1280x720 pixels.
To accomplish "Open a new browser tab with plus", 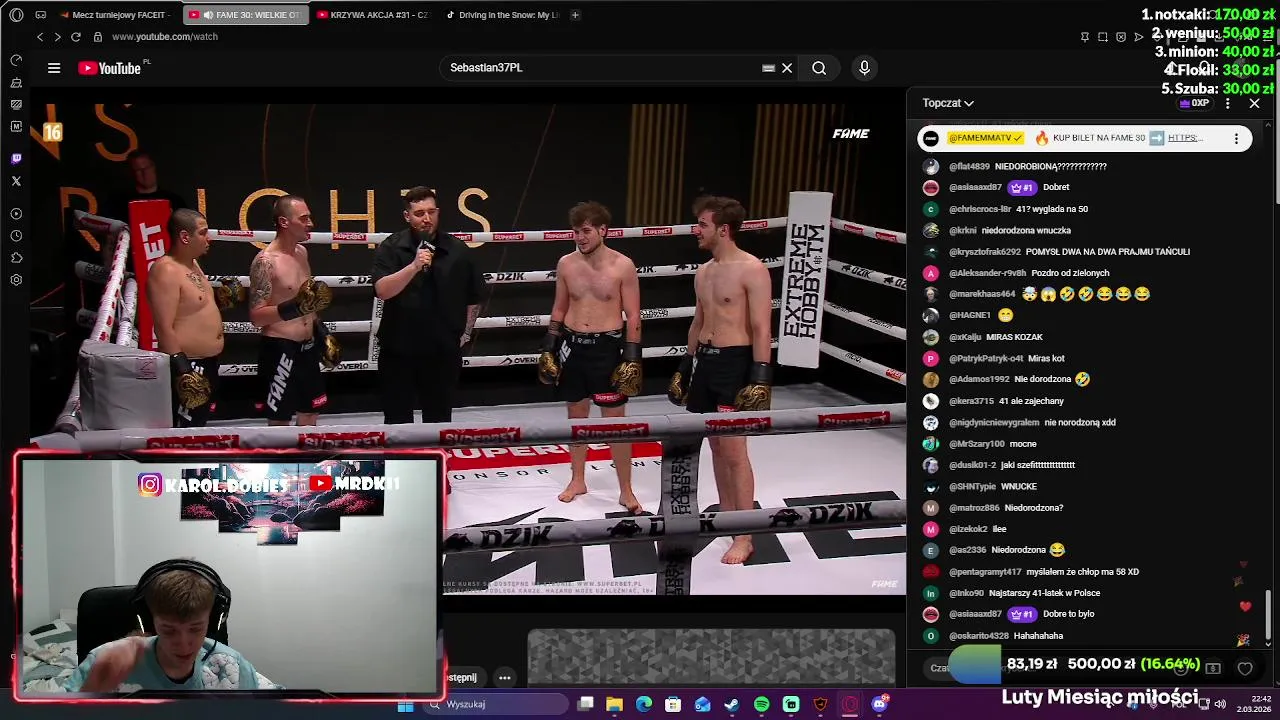I will pos(575,15).
